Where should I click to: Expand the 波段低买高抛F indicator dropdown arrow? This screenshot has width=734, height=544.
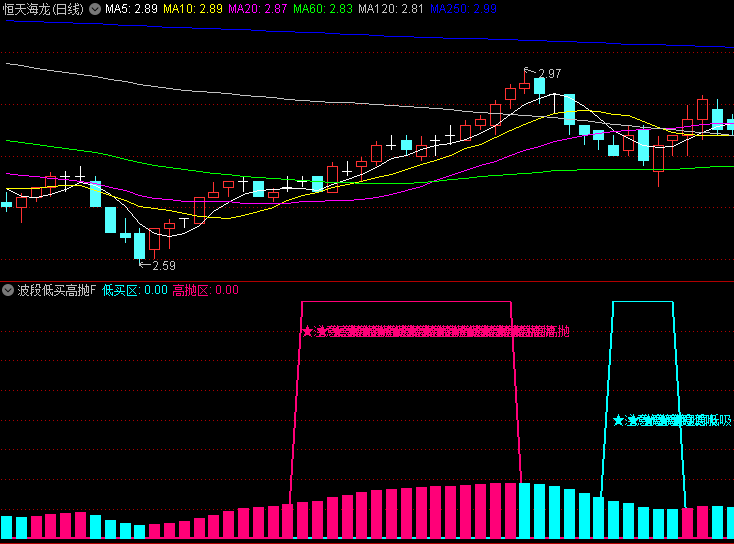7,290
